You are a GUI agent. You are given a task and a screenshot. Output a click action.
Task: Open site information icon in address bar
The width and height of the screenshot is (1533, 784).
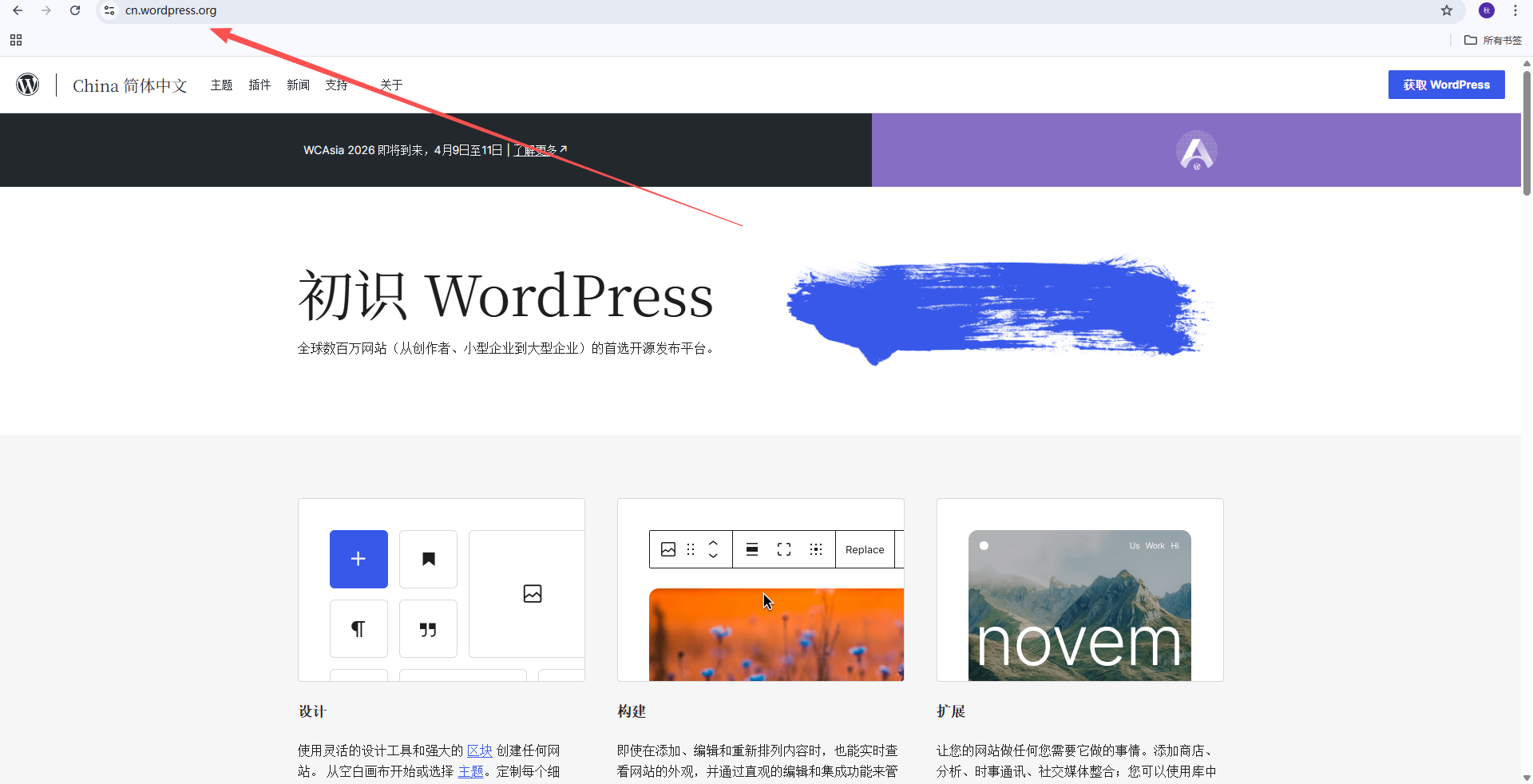pyautogui.click(x=109, y=10)
